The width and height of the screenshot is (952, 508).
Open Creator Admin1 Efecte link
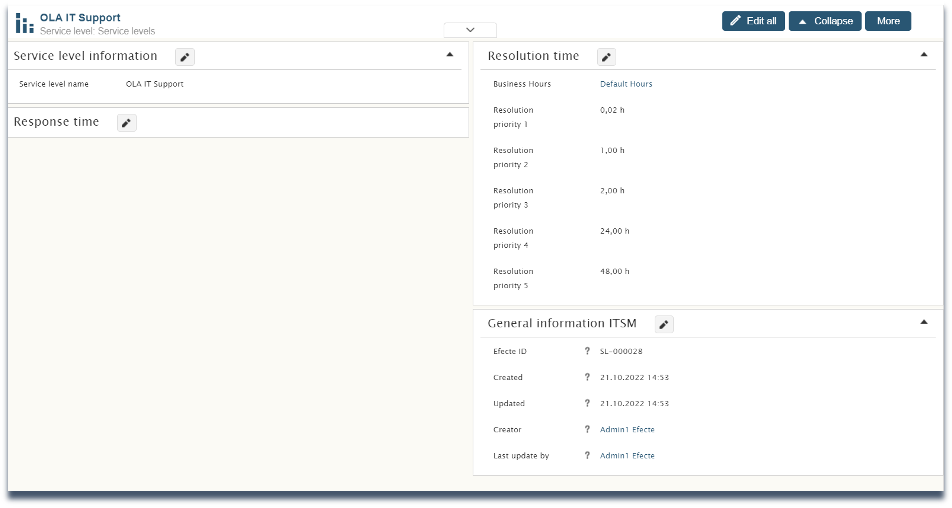click(627, 429)
